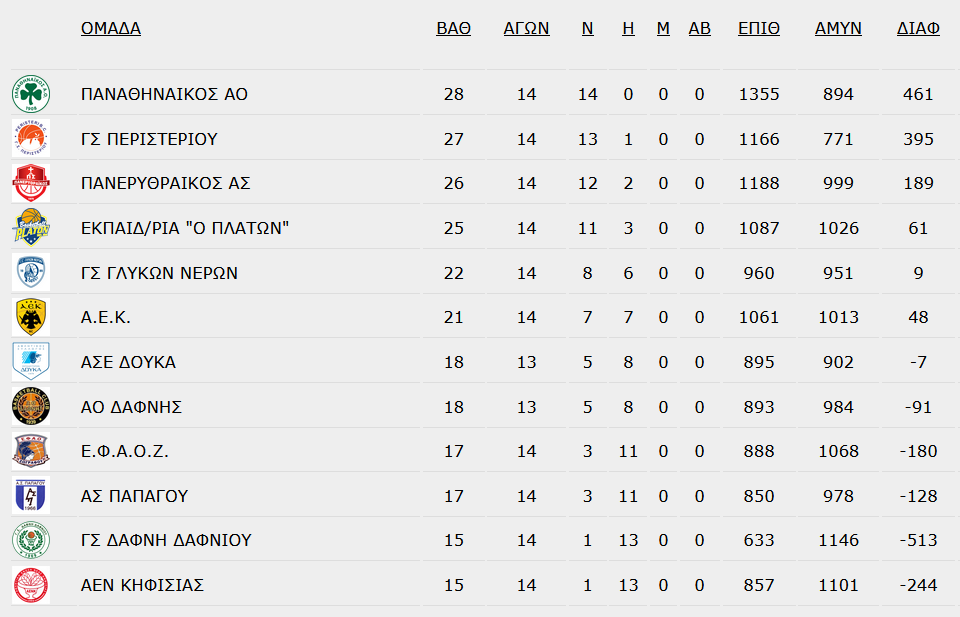Screen dimensions: 960x617
Task: Click the ΑΜΥΝ points conceded header
Action: click(x=838, y=28)
